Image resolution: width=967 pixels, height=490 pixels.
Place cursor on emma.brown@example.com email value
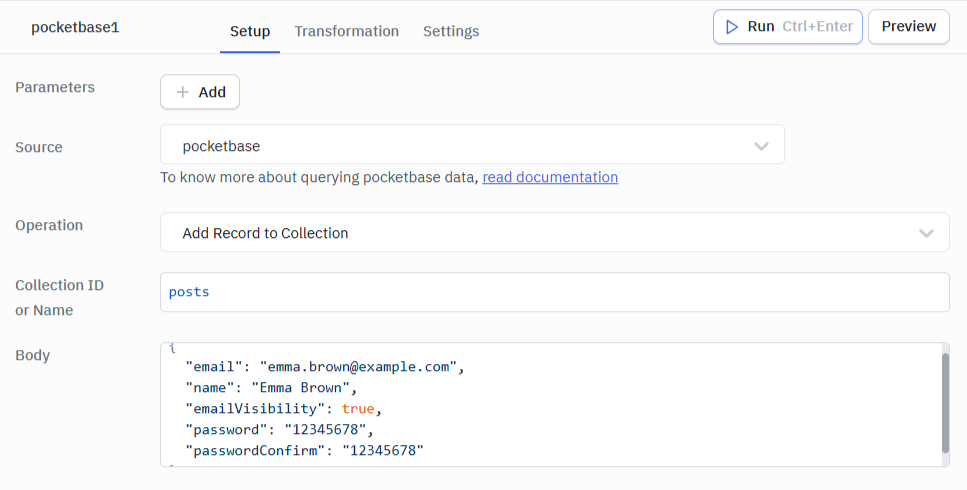tap(362, 367)
